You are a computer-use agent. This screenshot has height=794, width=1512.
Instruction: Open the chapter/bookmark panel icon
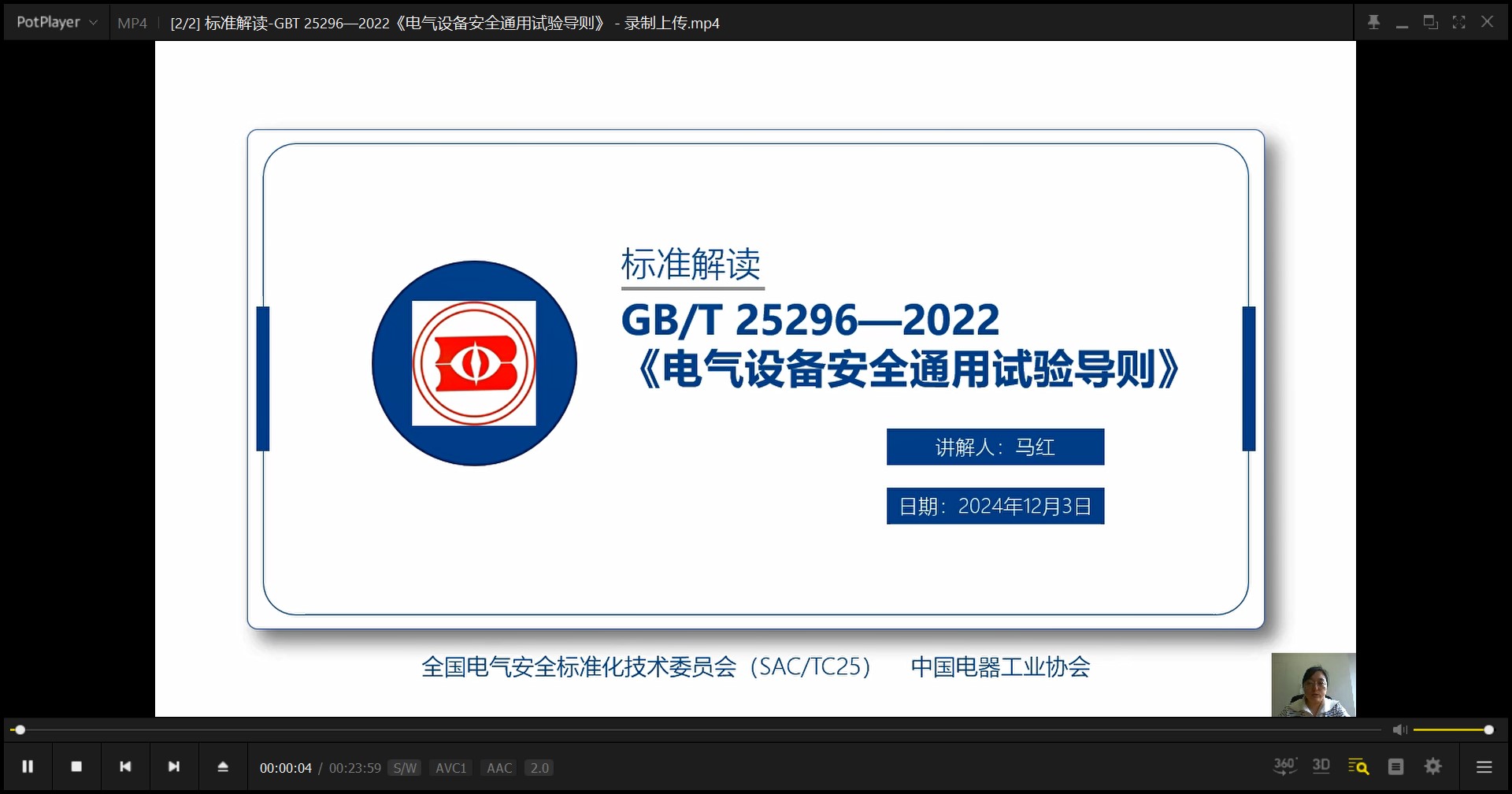tap(1395, 766)
